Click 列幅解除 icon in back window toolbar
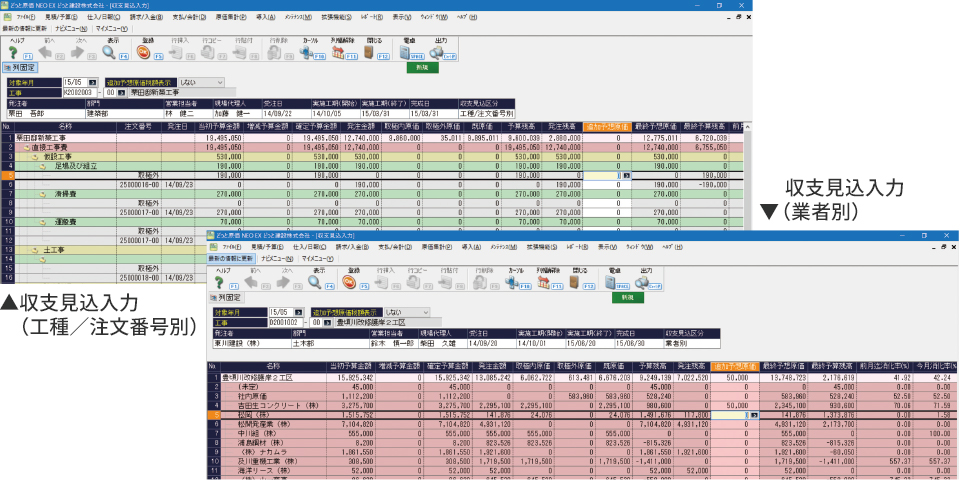The image size is (960, 480). 337,53
